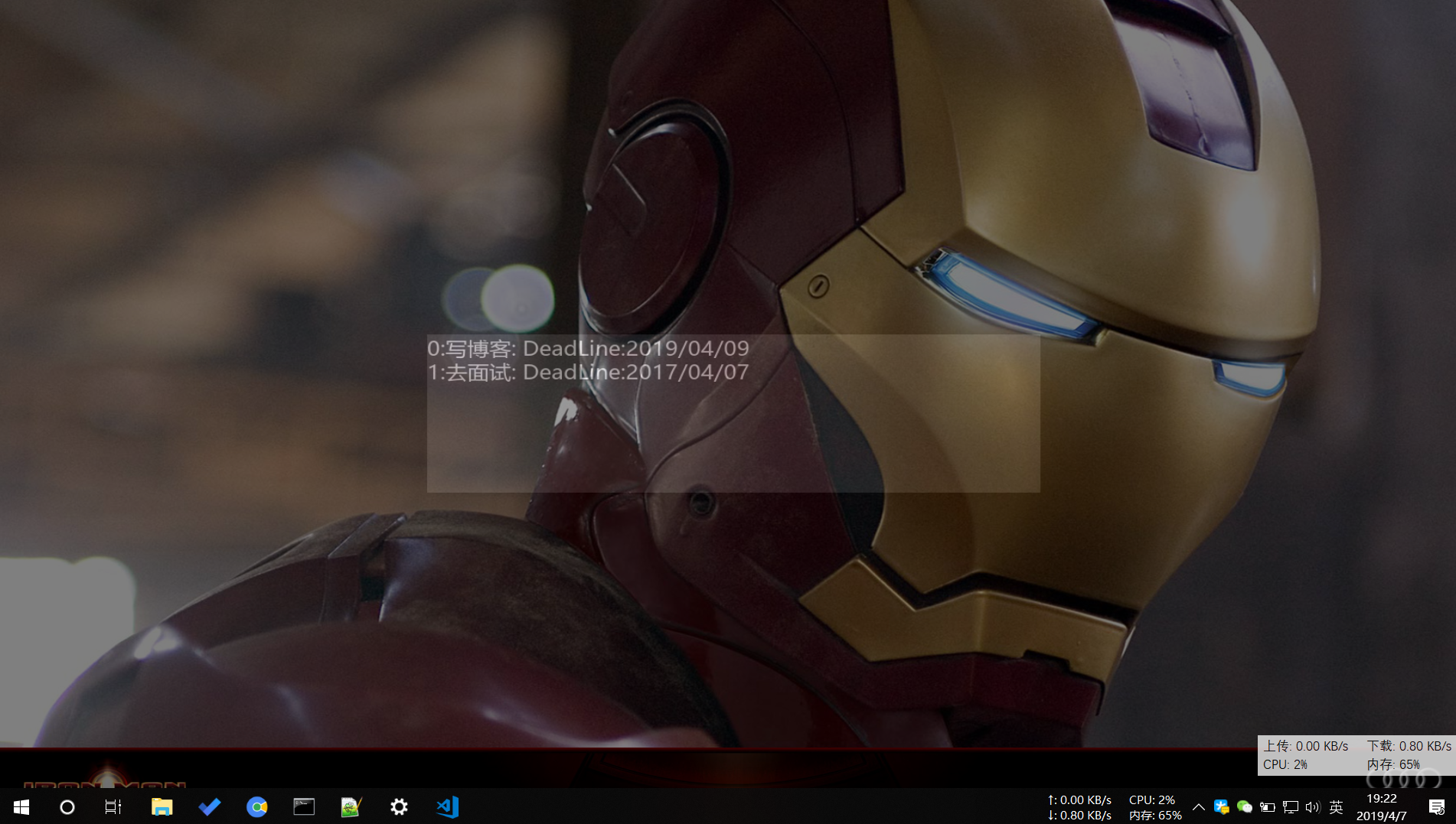Open Visual Studio Code from taskbar
This screenshot has height=824, width=1456.
tap(447, 806)
